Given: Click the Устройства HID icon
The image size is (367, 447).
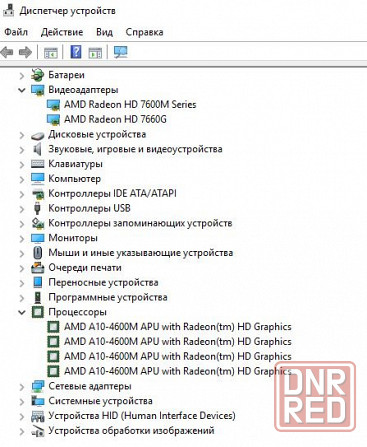Looking at the screenshot, I should [37, 416].
